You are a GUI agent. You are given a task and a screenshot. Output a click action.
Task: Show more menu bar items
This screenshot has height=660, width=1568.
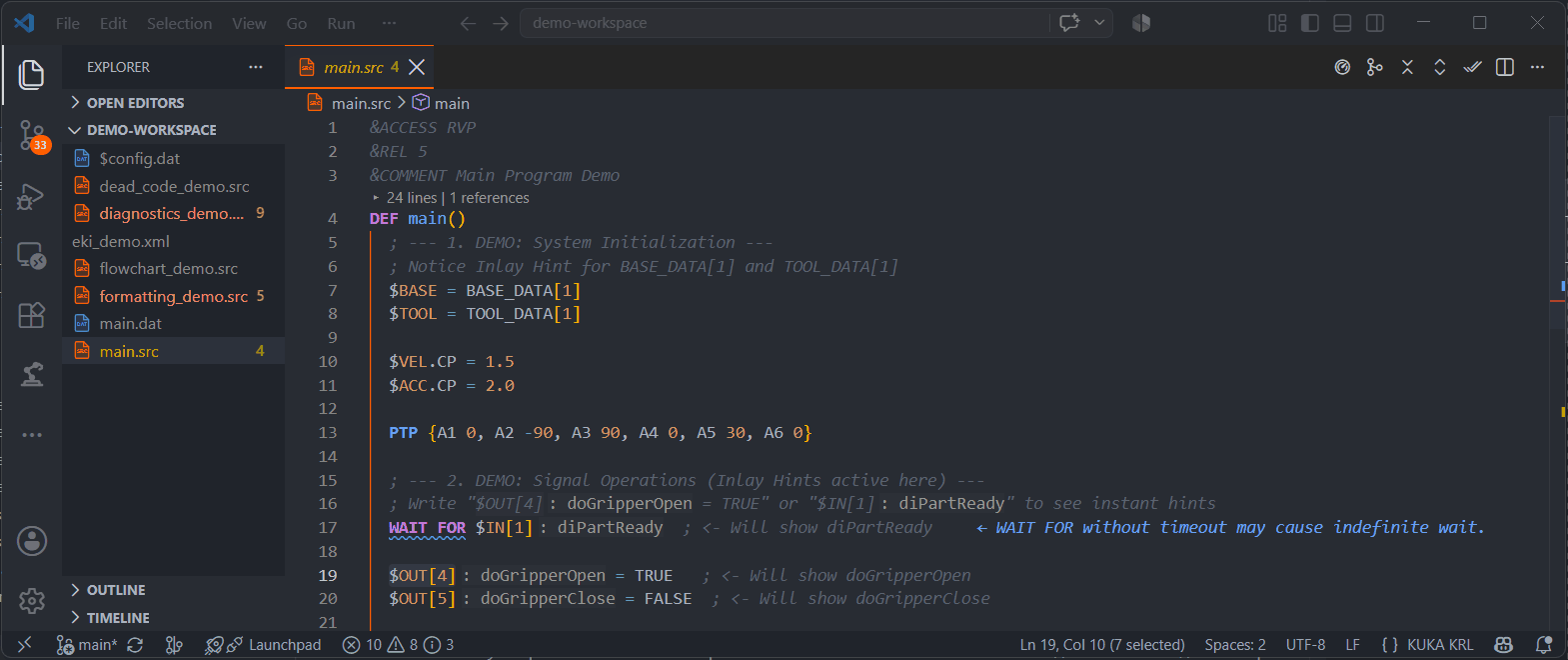pos(389,23)
